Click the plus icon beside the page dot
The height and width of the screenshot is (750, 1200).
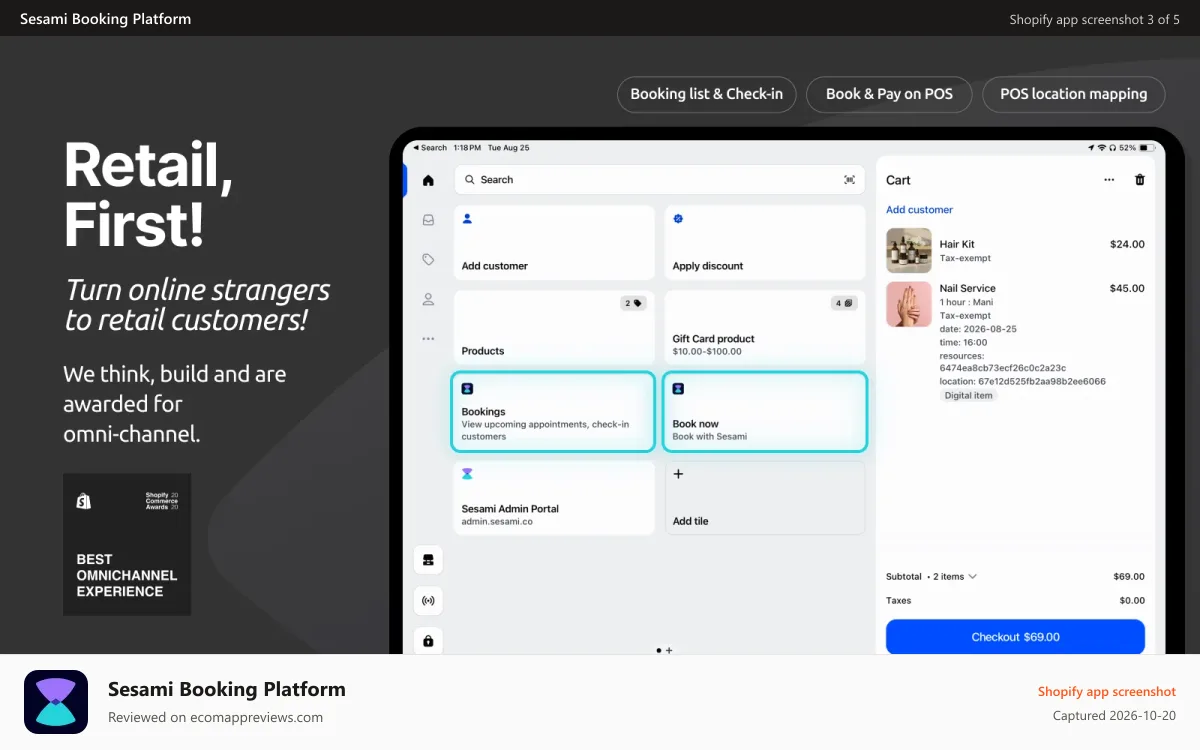tap(669, 650)
